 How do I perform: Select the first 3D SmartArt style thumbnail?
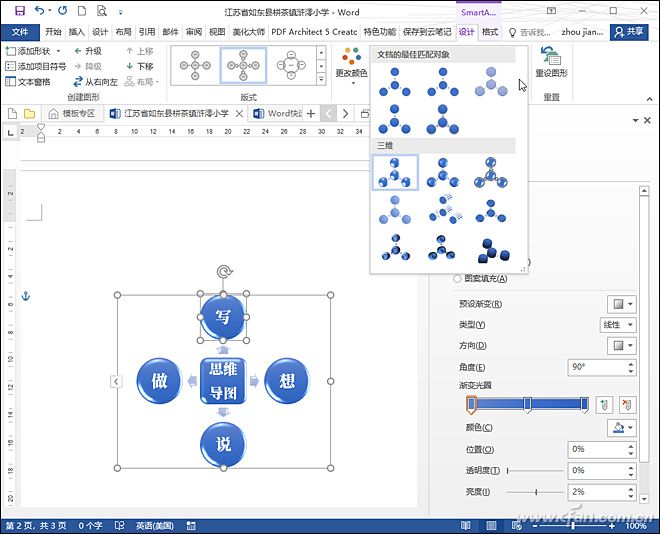point(395,173)
